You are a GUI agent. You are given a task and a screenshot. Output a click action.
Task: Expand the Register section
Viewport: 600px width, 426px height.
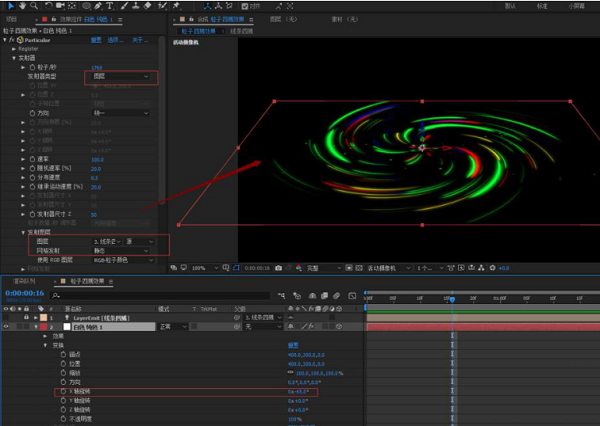coord(14,49)
